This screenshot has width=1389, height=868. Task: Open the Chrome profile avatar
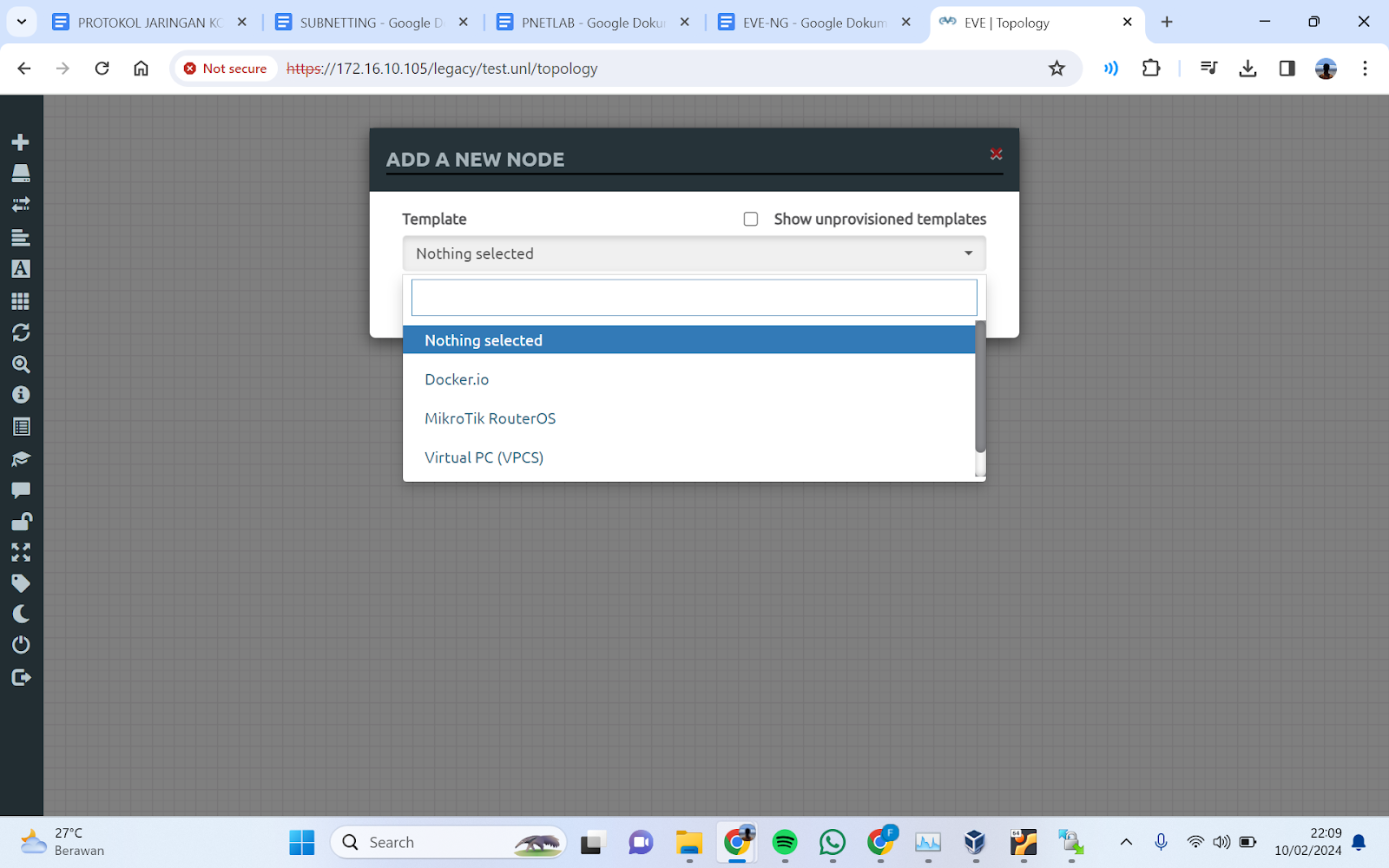[1326, 69]
